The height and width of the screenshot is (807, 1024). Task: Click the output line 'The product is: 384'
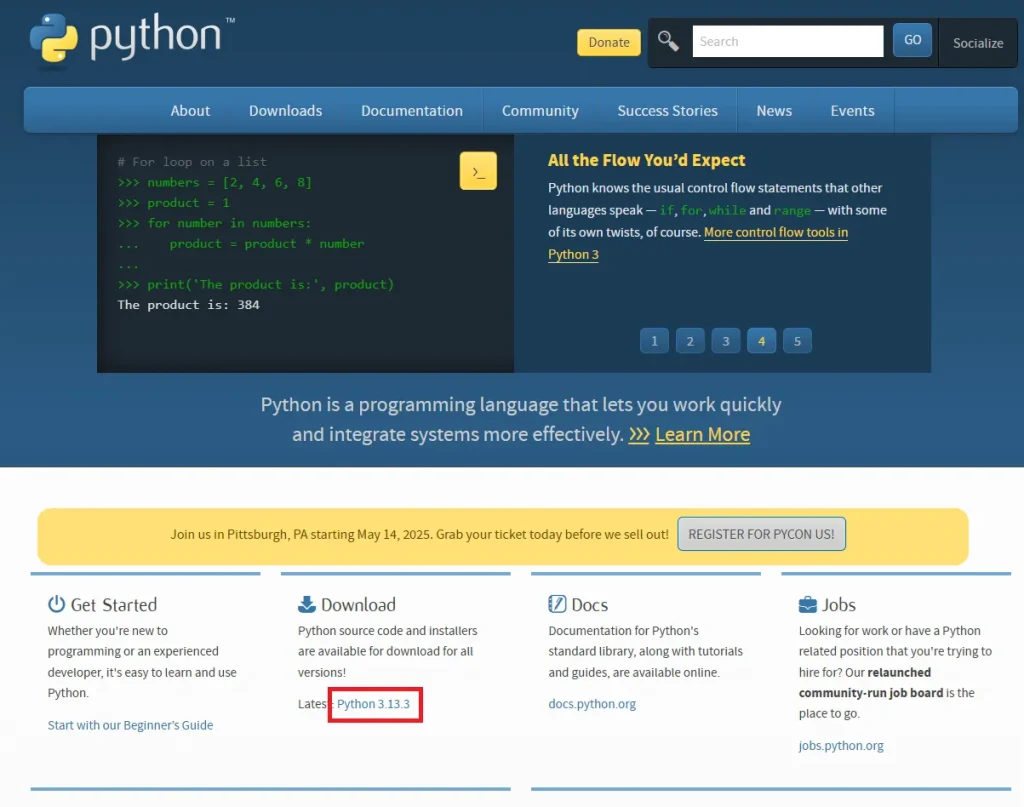click(x=189, y=305)
